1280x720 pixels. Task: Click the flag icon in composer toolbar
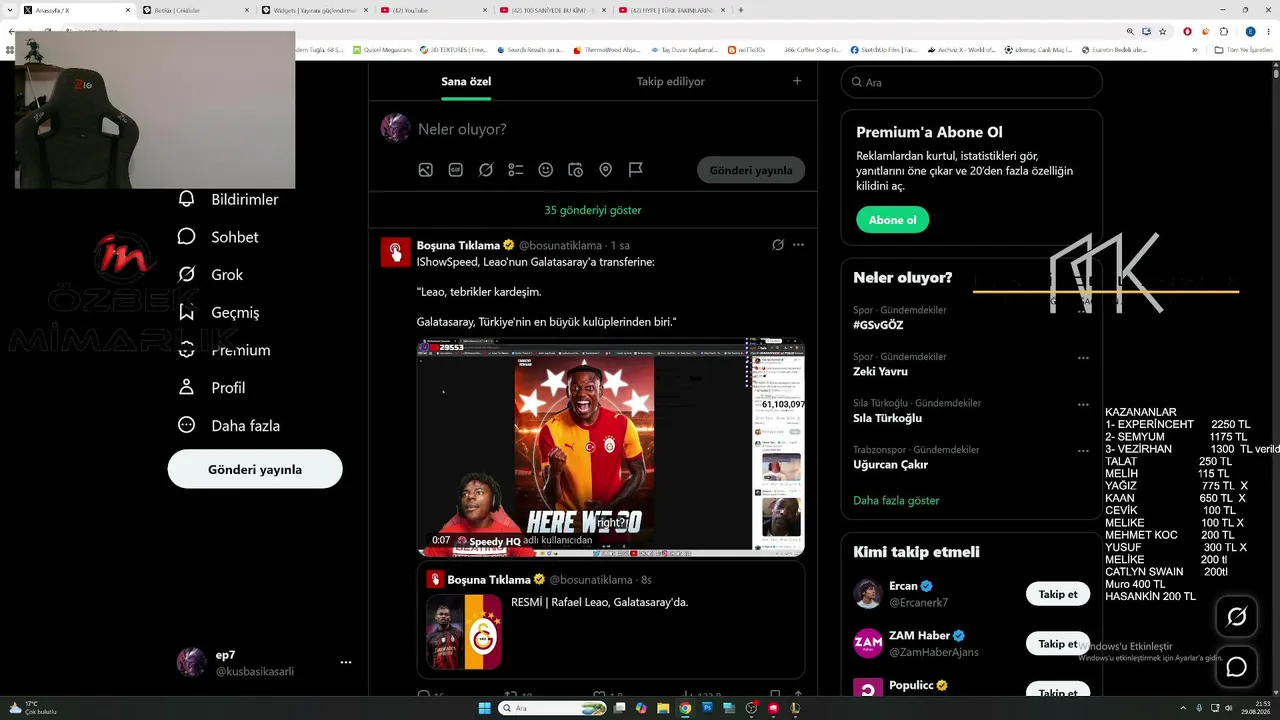coord(636,170)
